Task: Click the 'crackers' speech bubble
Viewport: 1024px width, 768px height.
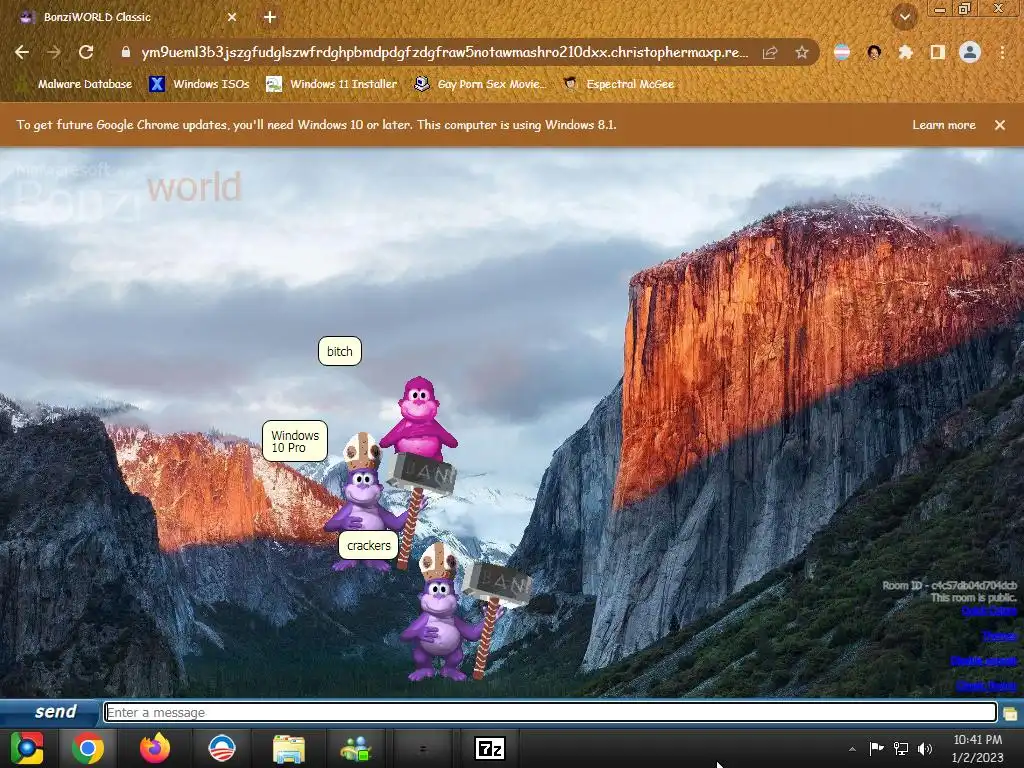Action: [x=369, y=545]
